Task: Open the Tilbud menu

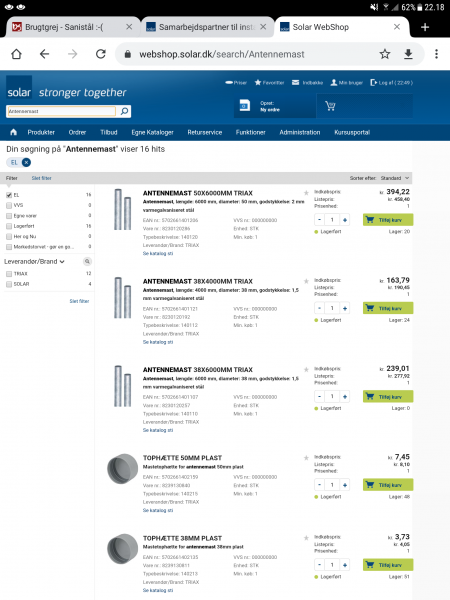Action: 109,132
